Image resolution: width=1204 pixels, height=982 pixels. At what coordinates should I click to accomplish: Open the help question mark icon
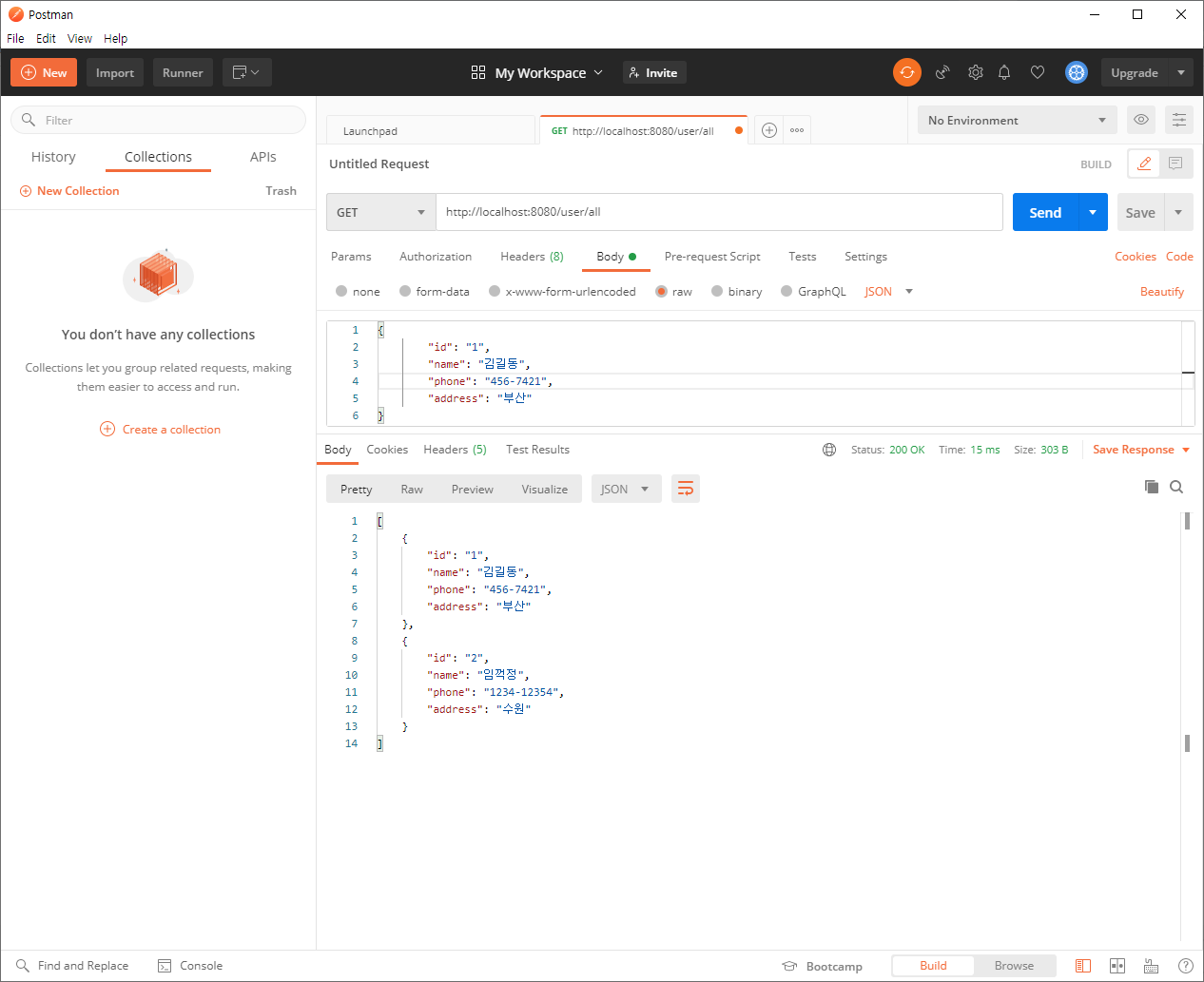tap(1186, 966)
